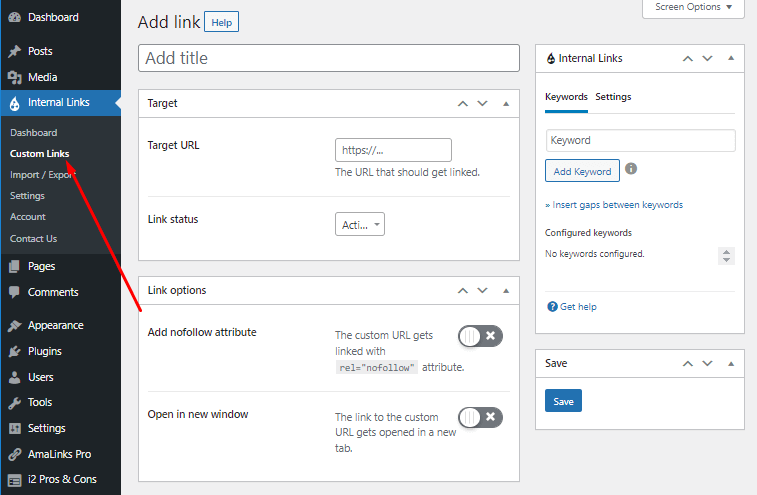
Task: Click the Media icon in the sidebar
Action: pos(15,77)
